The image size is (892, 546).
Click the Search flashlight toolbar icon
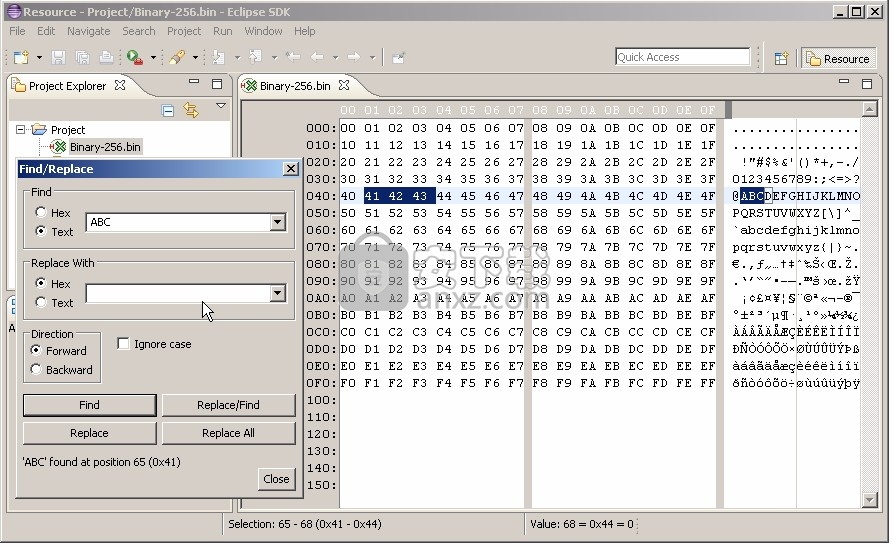177,58
